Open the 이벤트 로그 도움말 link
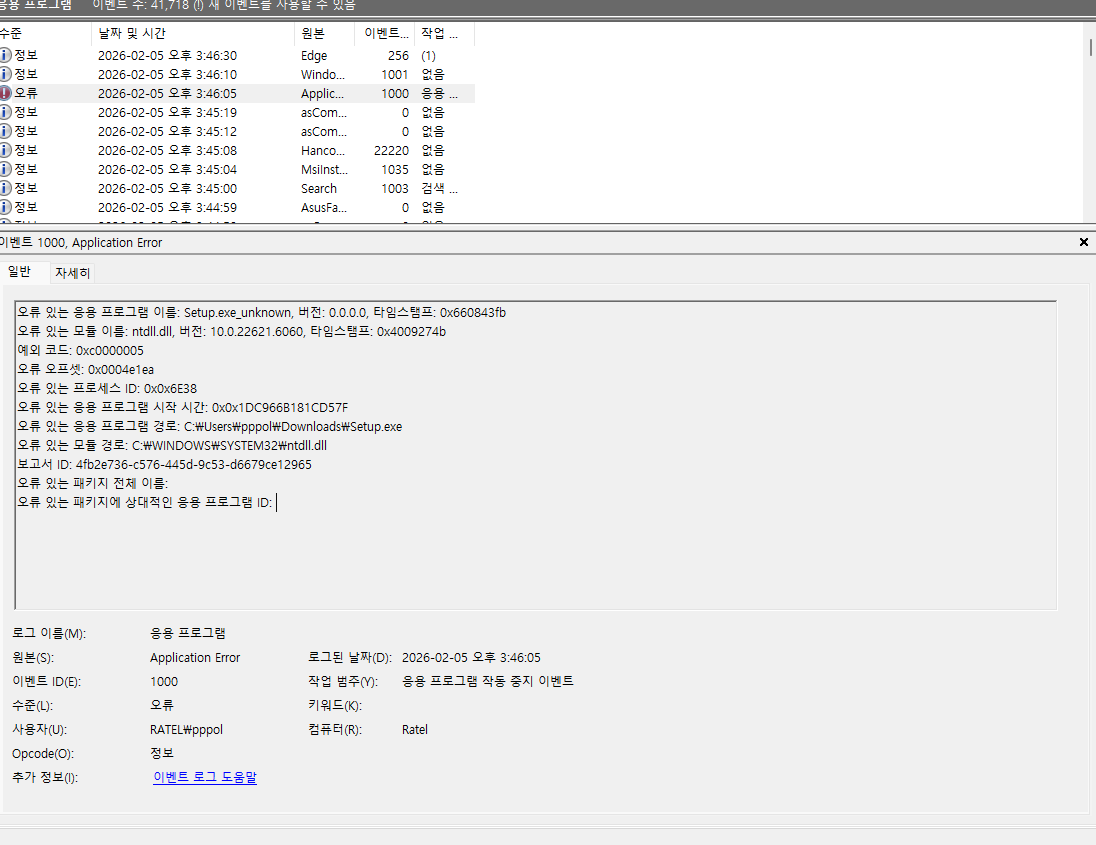The width and height of the screenshot is (1096, 845). click(x=204, y=777)
